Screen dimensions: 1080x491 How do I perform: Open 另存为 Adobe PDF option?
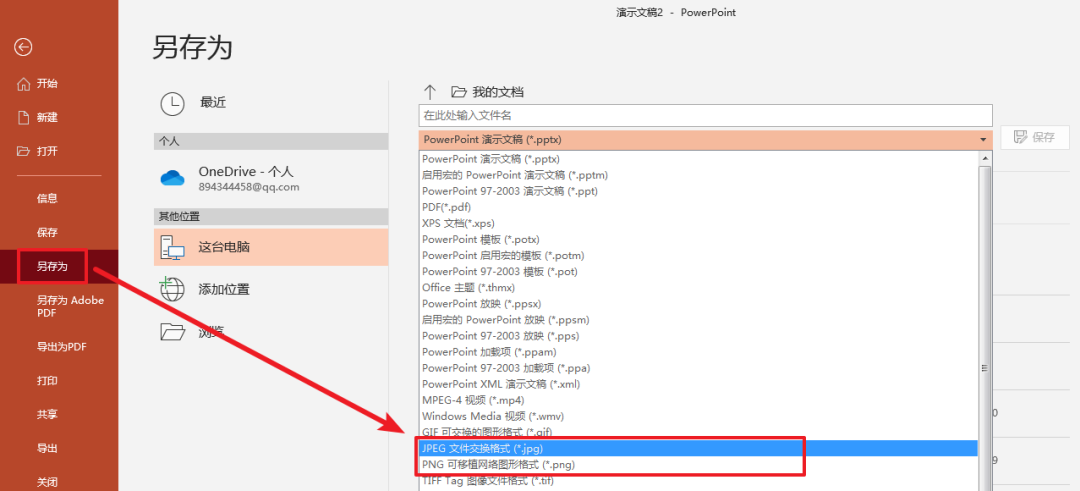(x=70, y=306)
